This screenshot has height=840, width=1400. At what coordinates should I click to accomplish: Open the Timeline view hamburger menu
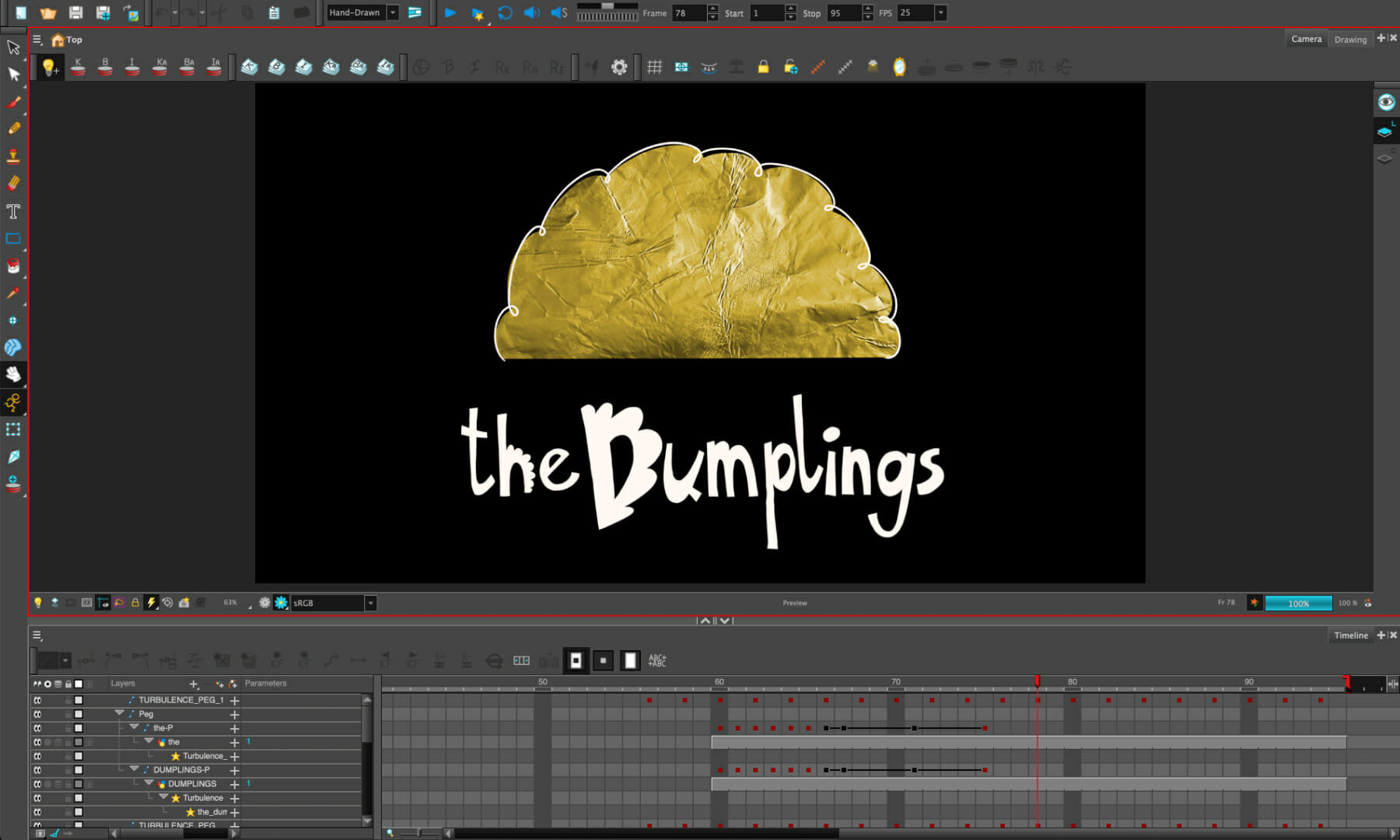[37, 635]
